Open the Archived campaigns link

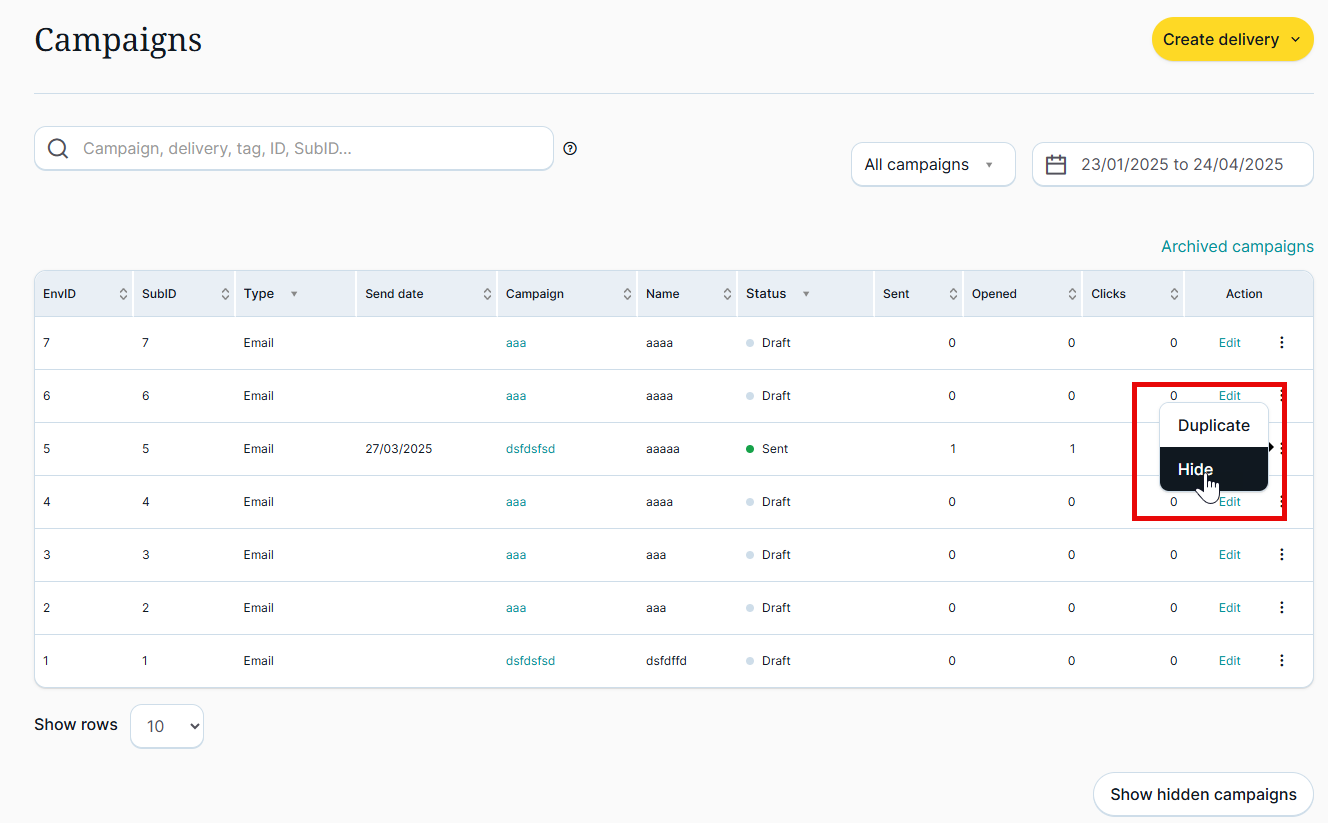pyautogui.click(x=1237, y=247)
